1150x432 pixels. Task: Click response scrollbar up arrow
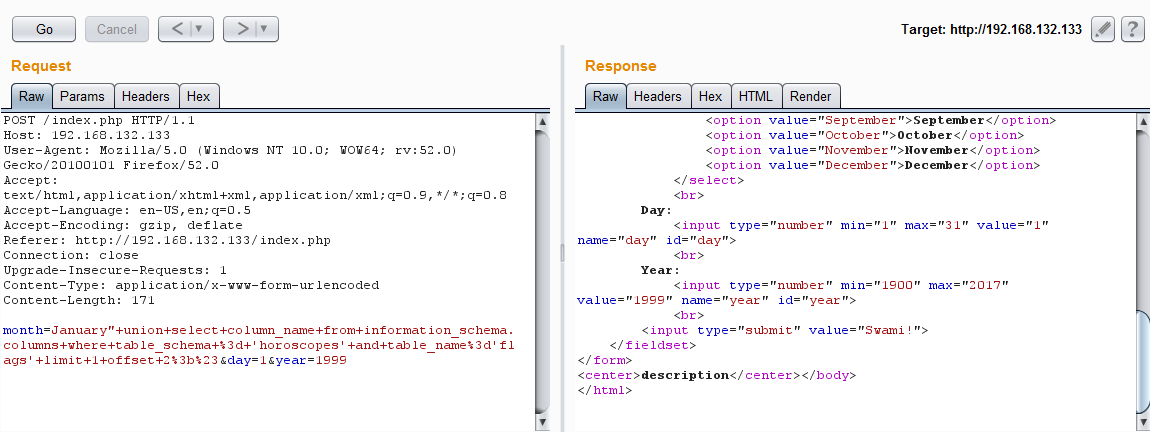tap(1143, 122)
